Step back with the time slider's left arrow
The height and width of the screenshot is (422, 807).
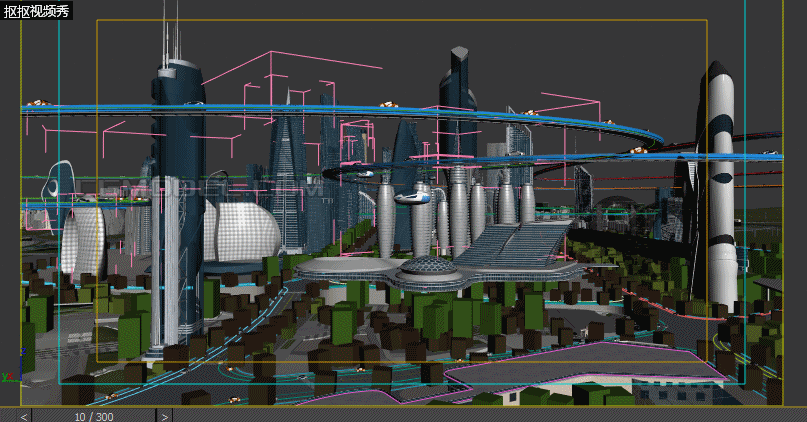[x=24, y=416]
